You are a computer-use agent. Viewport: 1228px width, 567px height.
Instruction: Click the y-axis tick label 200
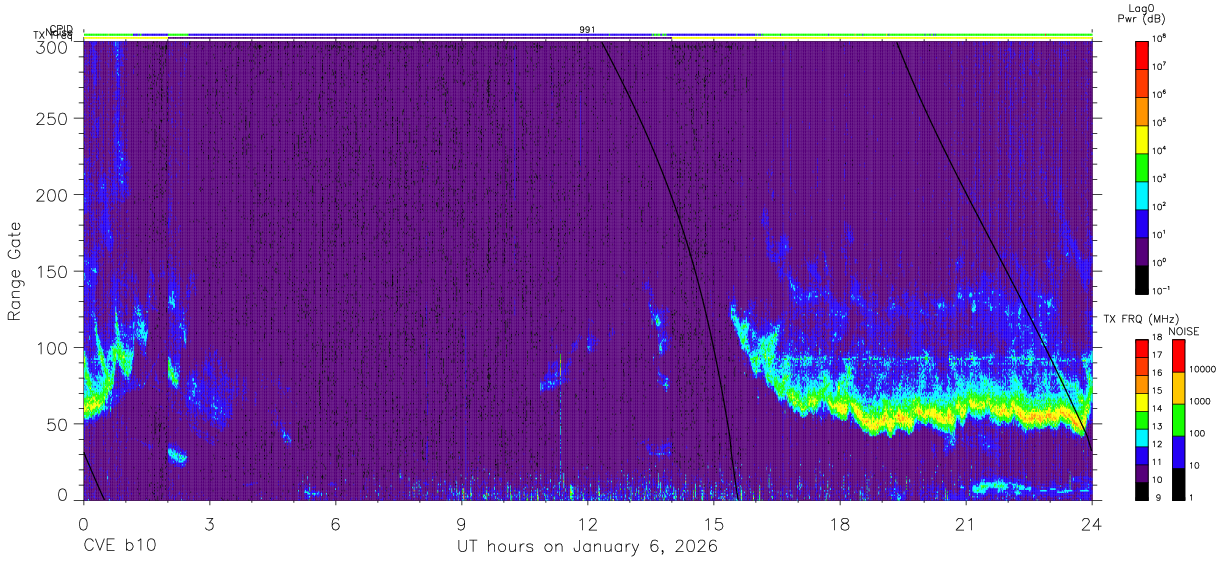[52, 195]
